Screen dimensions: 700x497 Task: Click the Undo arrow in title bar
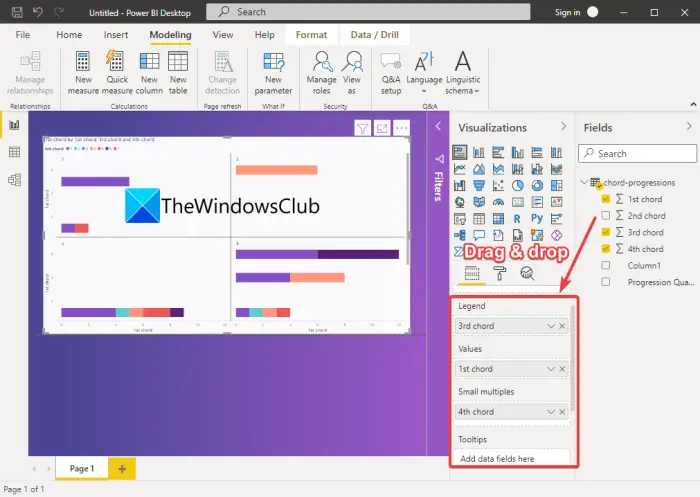point(38,12)
